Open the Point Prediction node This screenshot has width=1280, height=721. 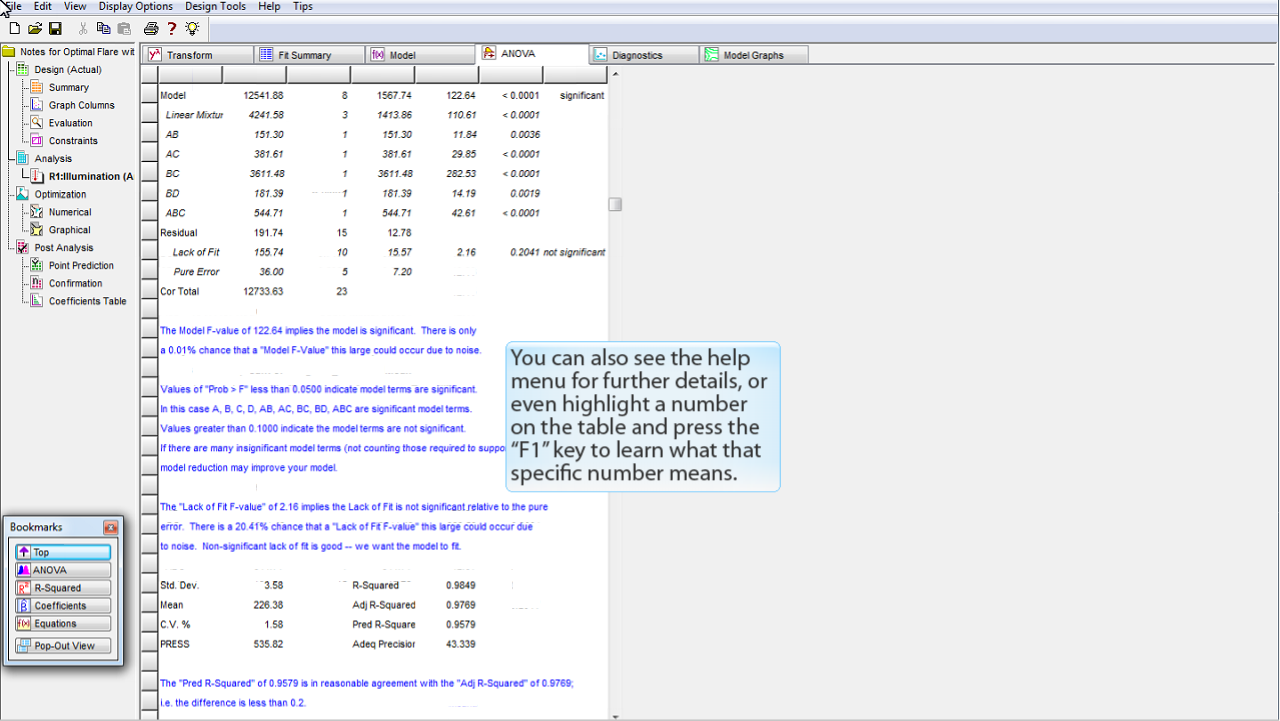pos(81,266)
